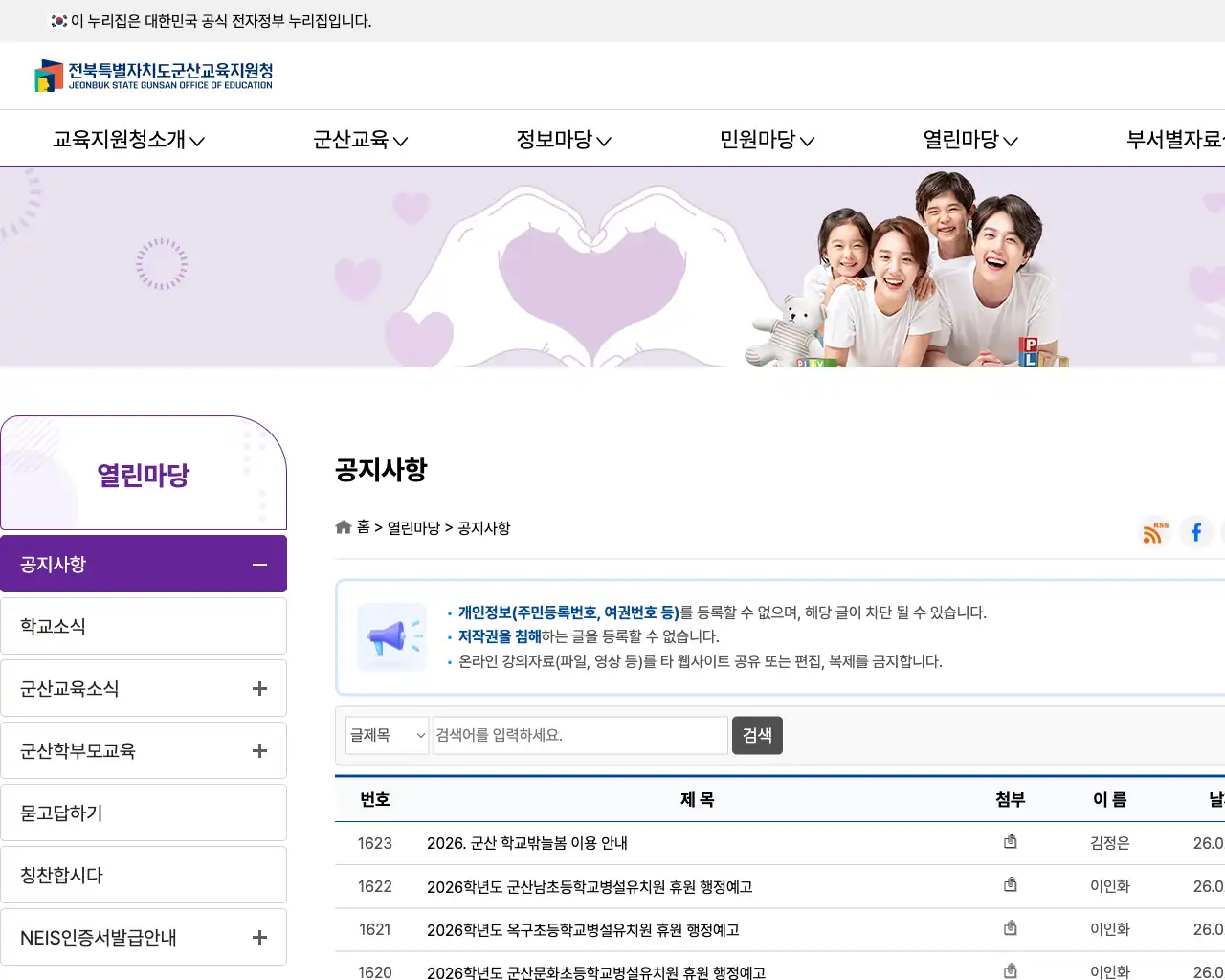Click the Gunsan Office of Education logo

pos(153,76)
